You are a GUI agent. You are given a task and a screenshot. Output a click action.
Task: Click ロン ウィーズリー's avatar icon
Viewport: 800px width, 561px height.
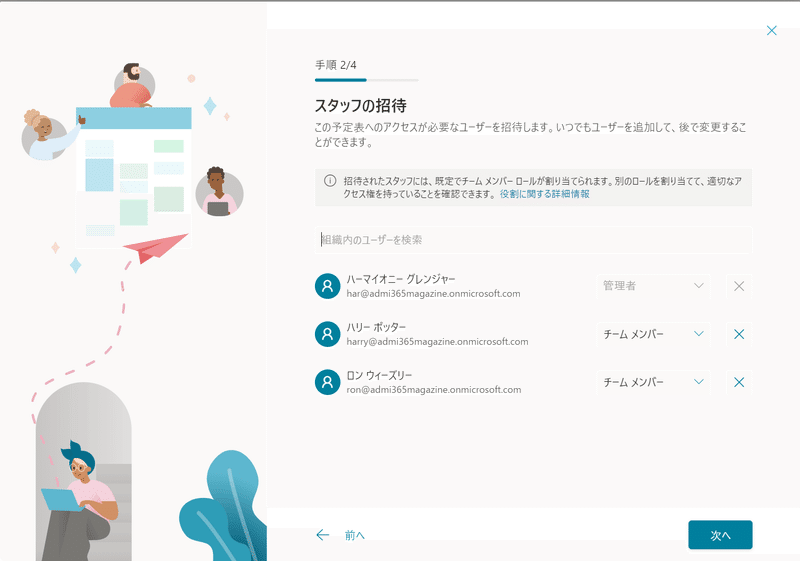coord(328,382)
